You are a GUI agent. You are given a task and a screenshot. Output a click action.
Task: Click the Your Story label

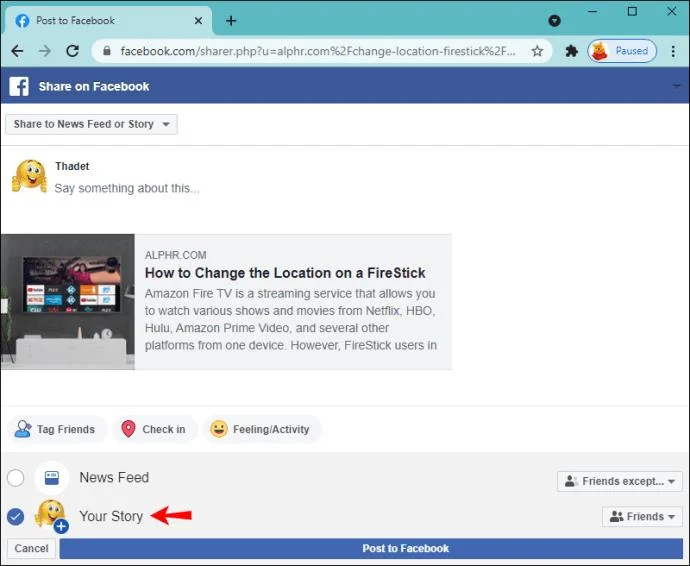click(111, 516)
